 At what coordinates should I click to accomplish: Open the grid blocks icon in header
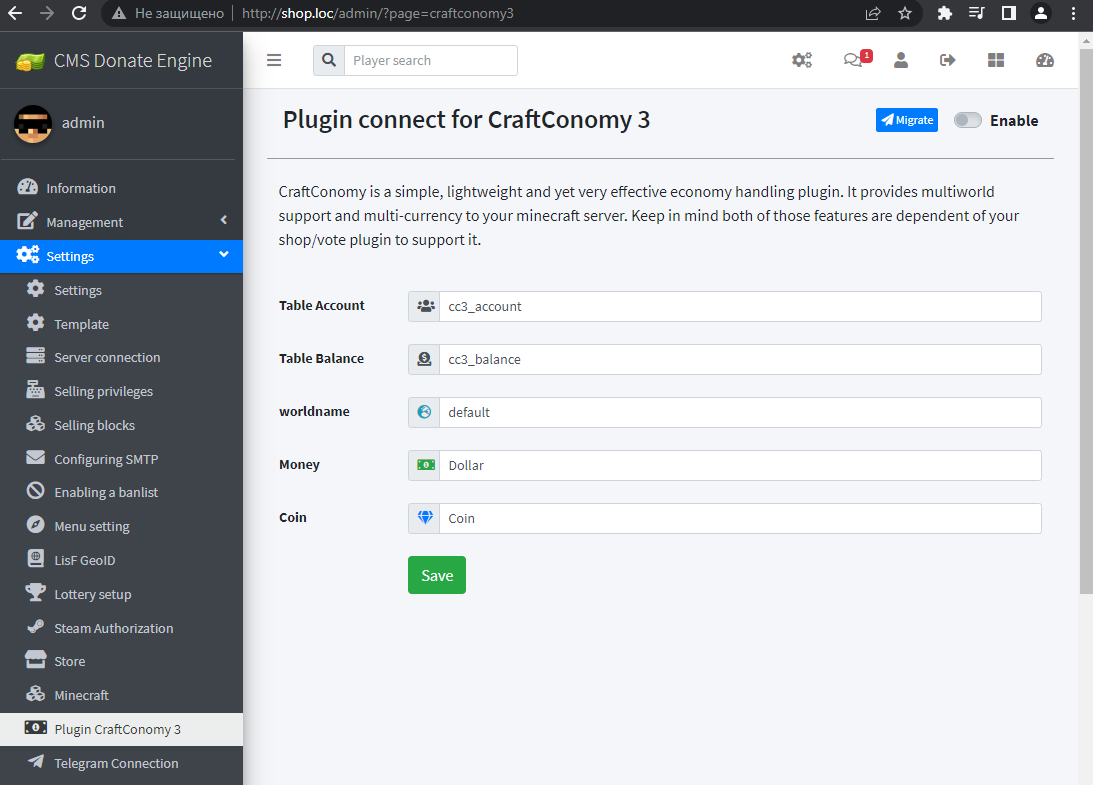pos(996,60)
